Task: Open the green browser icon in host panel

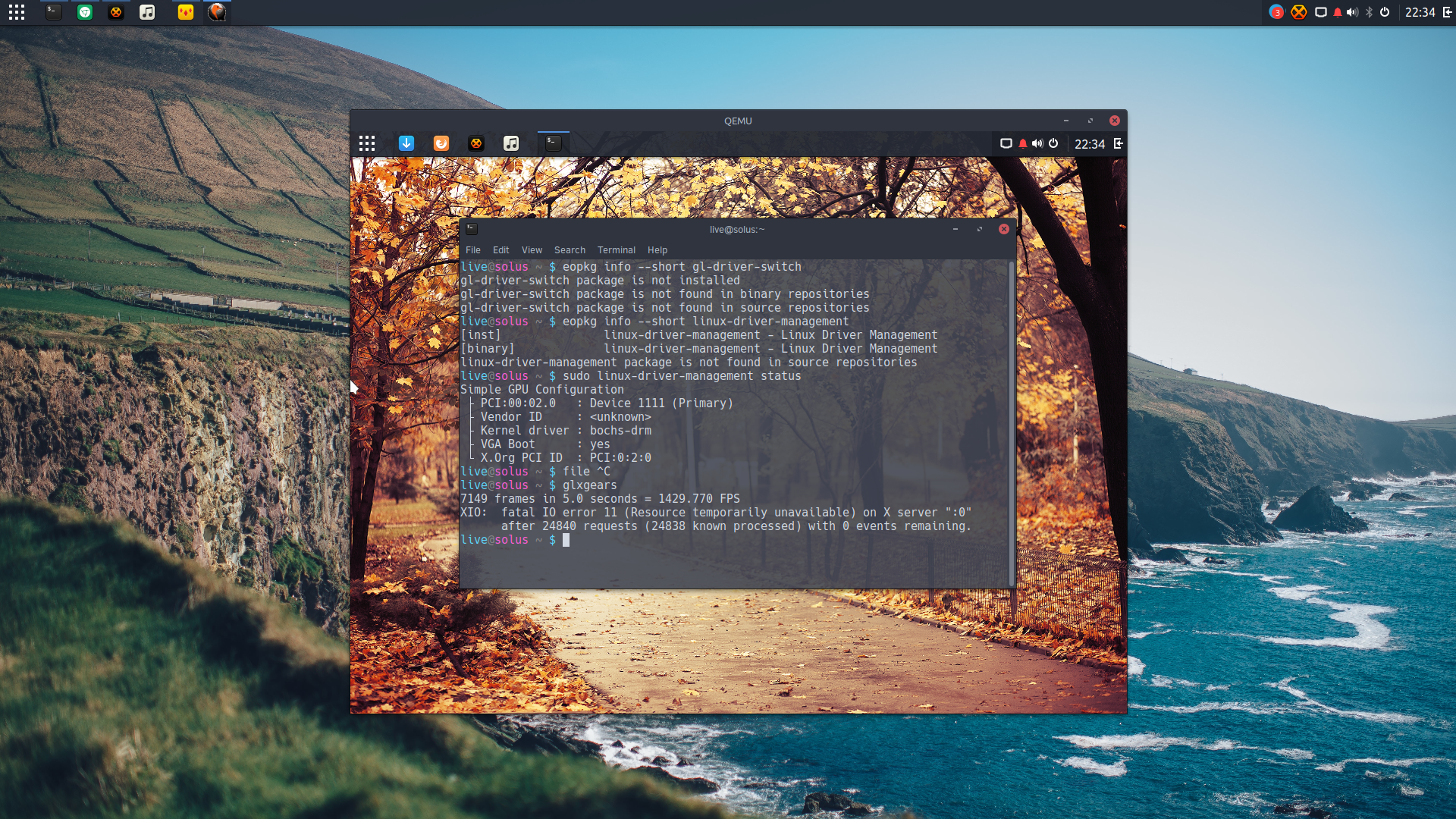Action: click(x=85, y=12)
